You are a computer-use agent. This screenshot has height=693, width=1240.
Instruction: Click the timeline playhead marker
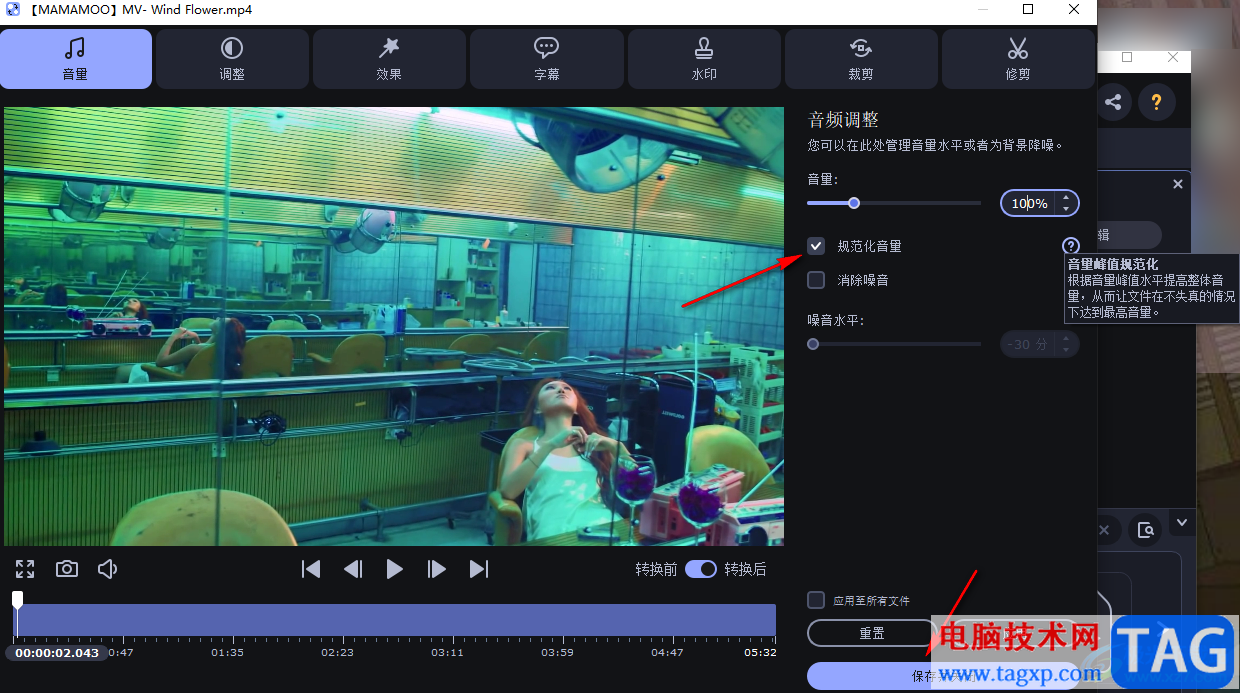coord(17,599)
